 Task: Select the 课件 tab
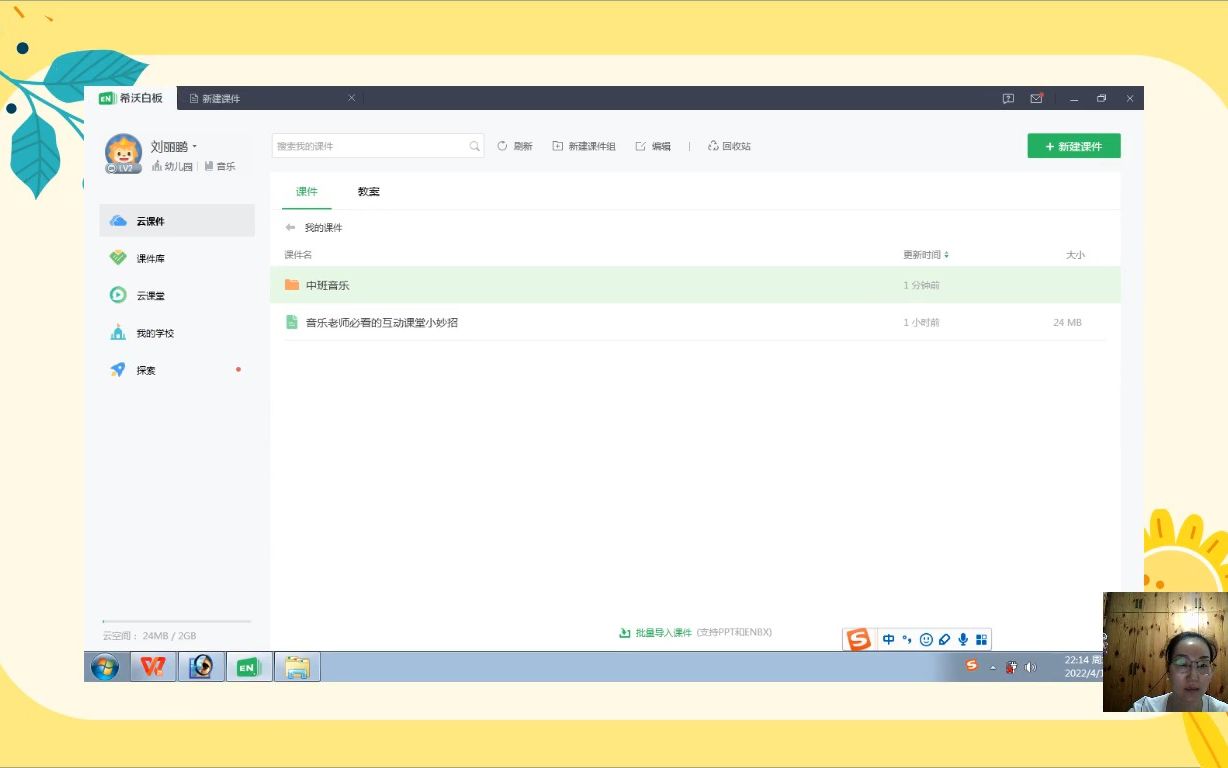pyautogui.click(x=307, y=191)
